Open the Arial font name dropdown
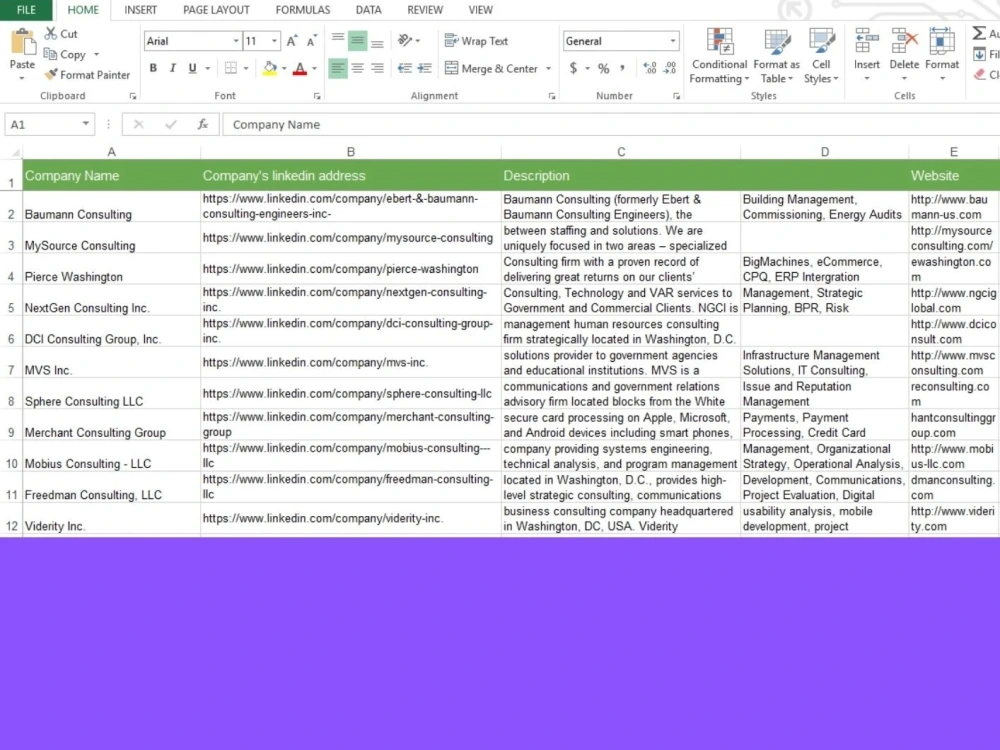Screen dimensions: 1000x750 coord(236,41)
